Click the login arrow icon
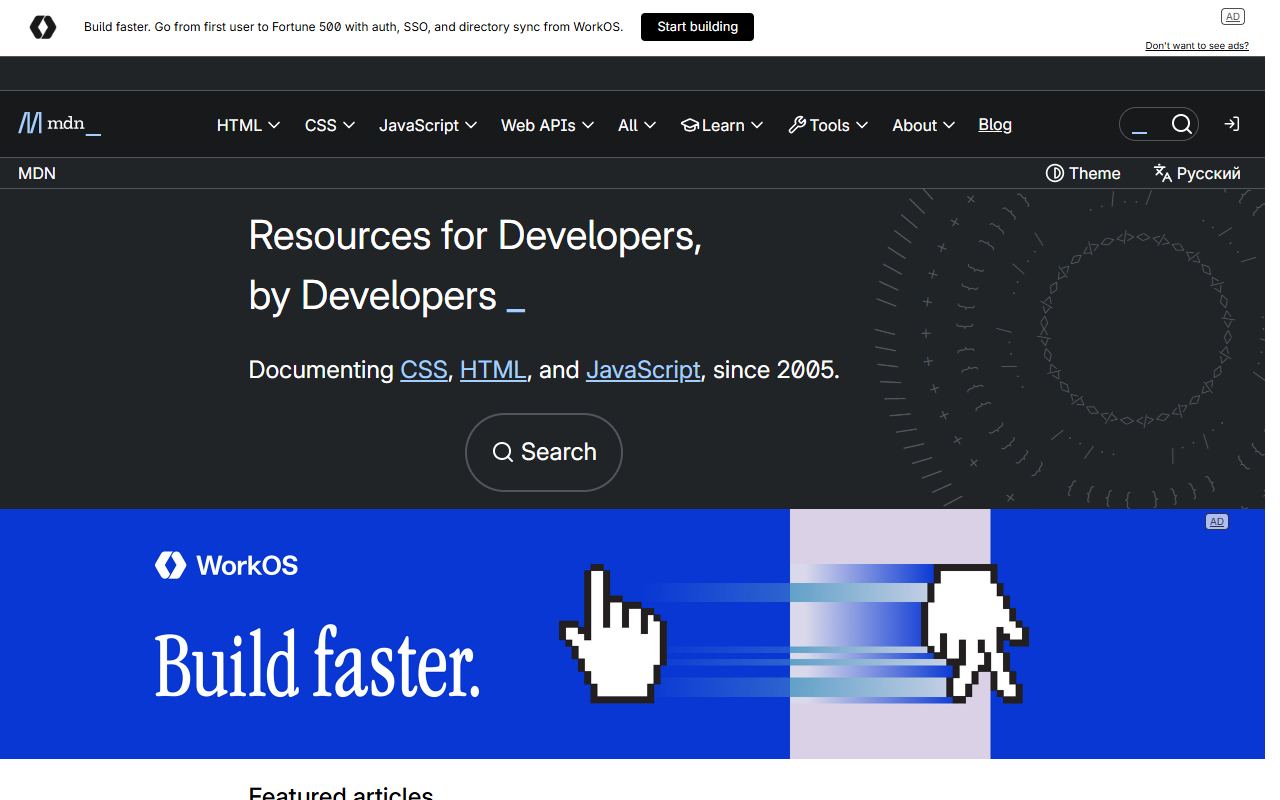 pos(1232,124)
